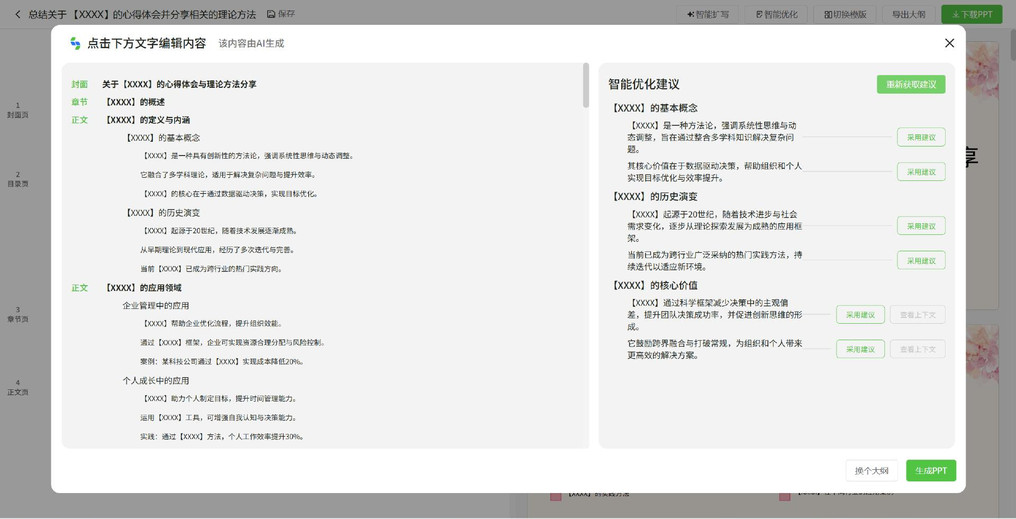Adopt the first 基本概念 suggestion
Viewport: 1016px width, 519px height.
coord(920,137)
